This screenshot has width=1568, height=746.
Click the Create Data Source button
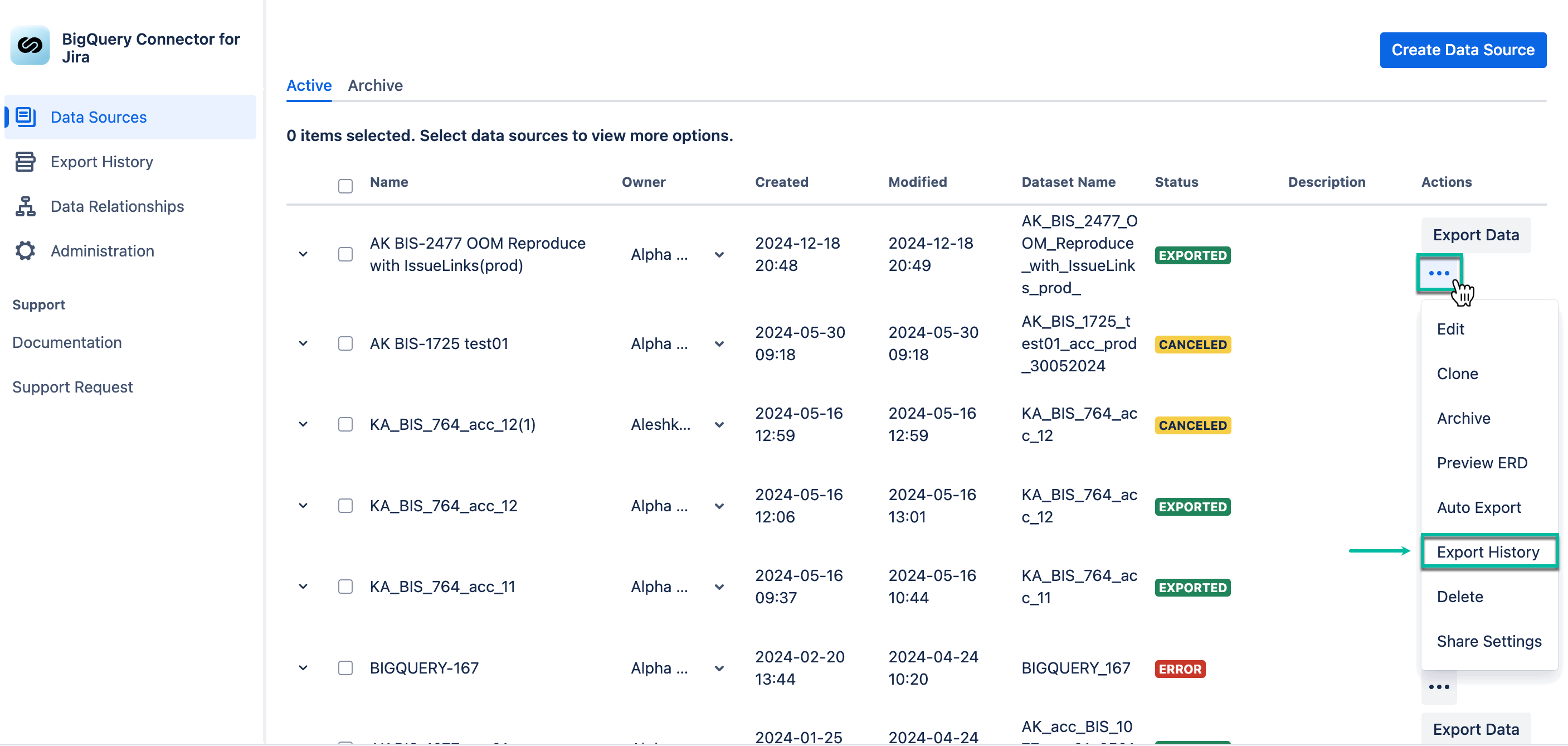pyautogui.click(x=1463, y=50)
